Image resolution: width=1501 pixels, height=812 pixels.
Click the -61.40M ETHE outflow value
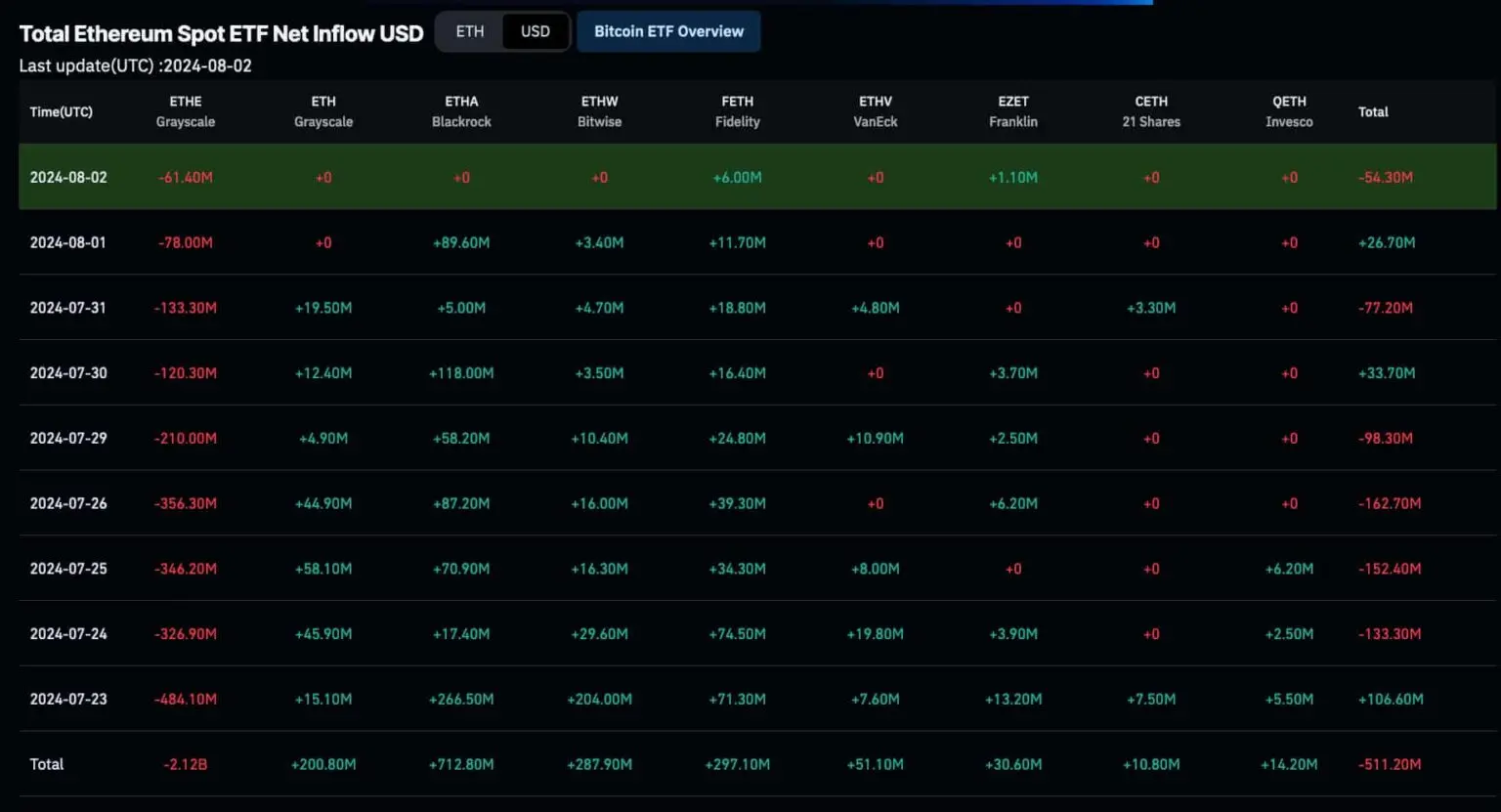(x=186, y=178)
